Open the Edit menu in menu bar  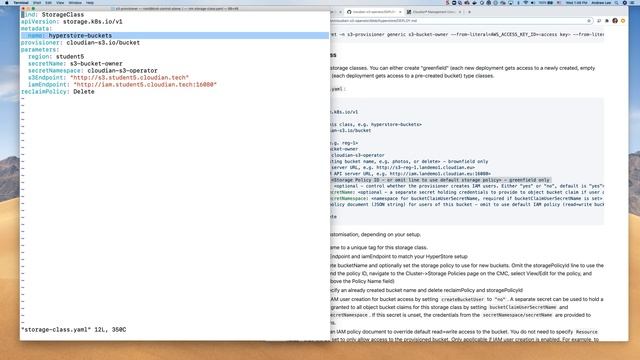click(x=49, y=2)
